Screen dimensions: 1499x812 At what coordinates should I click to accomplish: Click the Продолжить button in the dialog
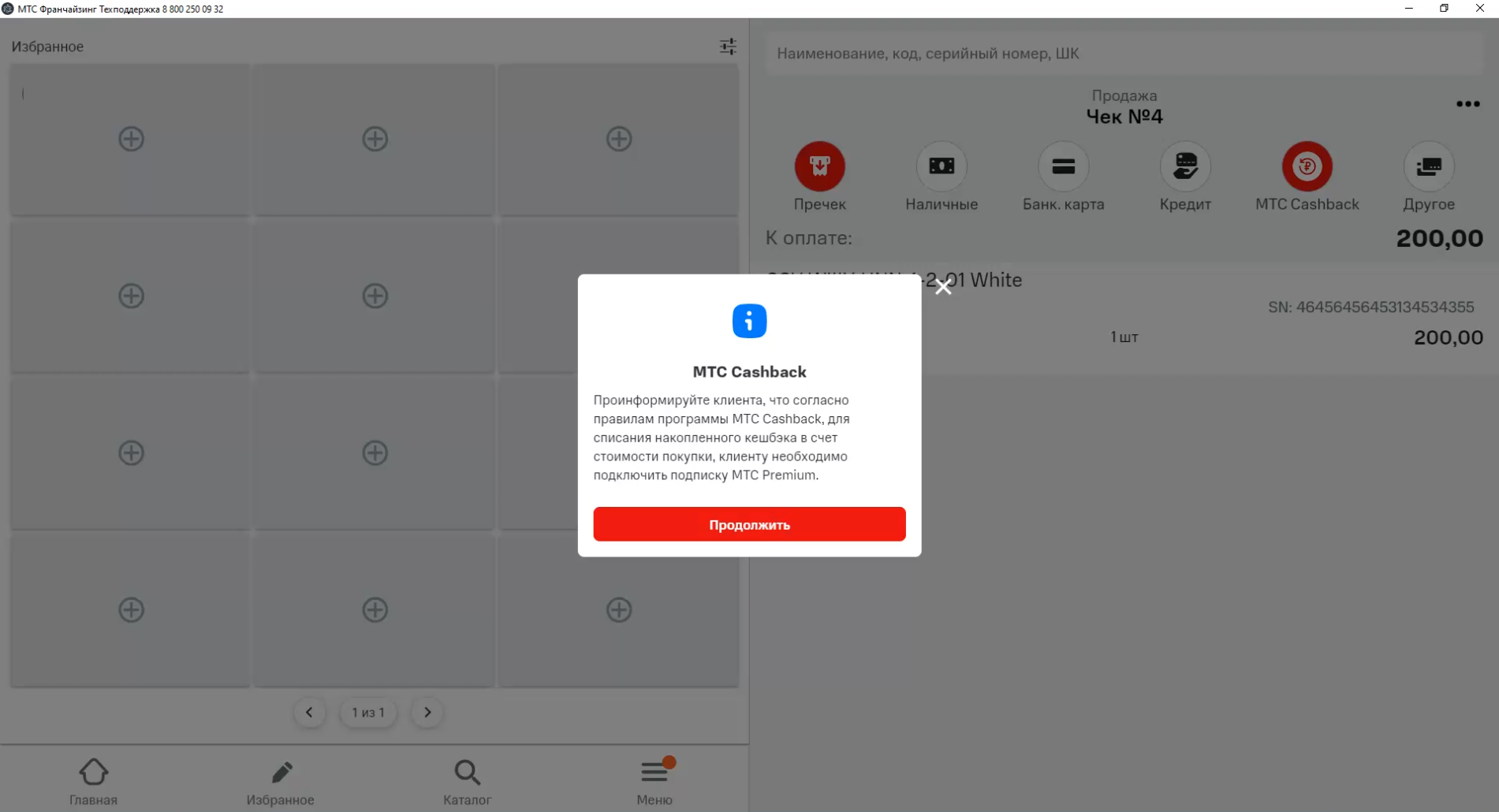pyautogui.click(x=749, y=524)
